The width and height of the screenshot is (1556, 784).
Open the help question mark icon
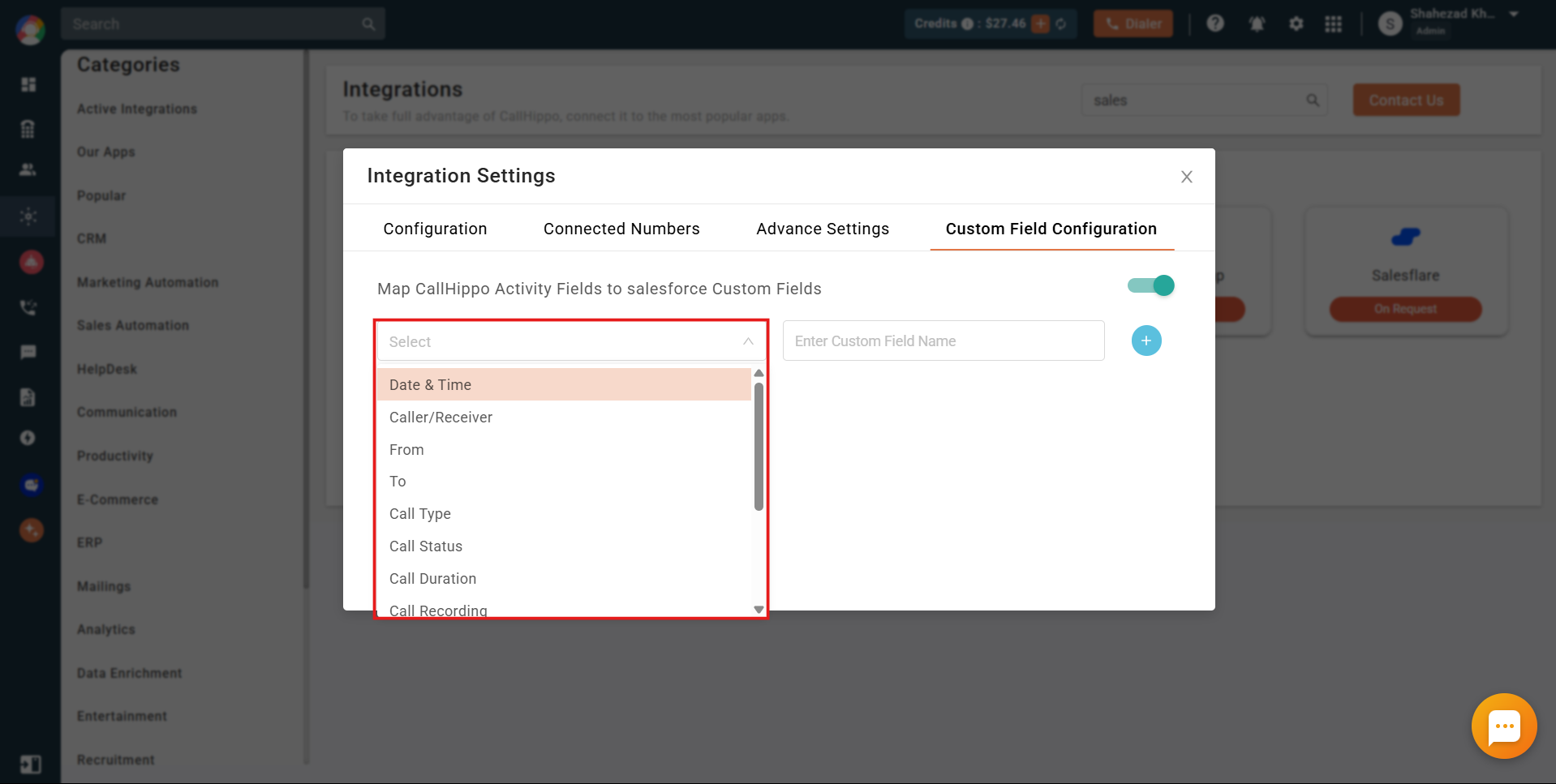coord(1214,24)
